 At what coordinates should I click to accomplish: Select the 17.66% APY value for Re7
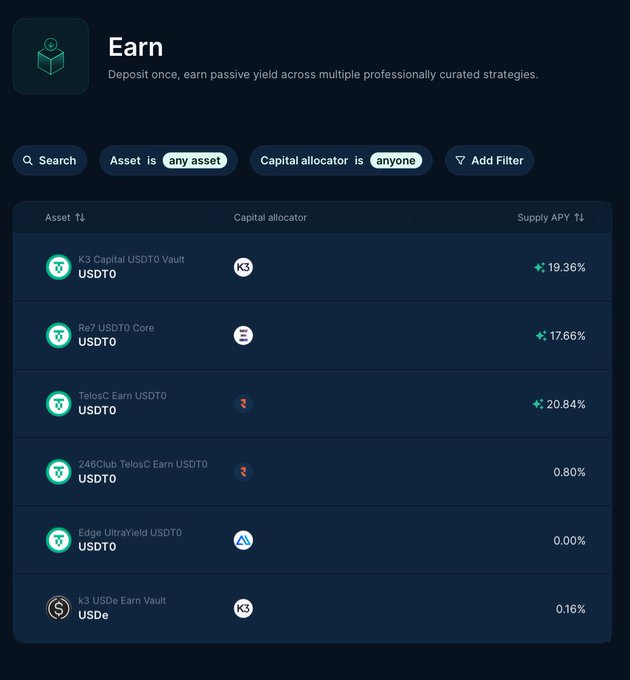click(567, 336)
